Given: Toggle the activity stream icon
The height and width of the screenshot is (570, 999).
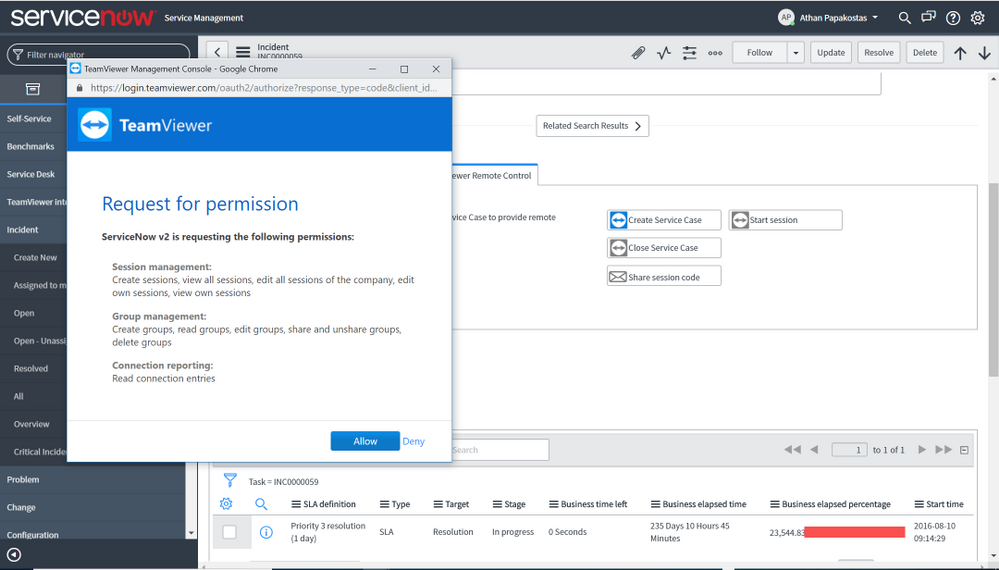Looking at the screenshot, I should coord(664,53).
